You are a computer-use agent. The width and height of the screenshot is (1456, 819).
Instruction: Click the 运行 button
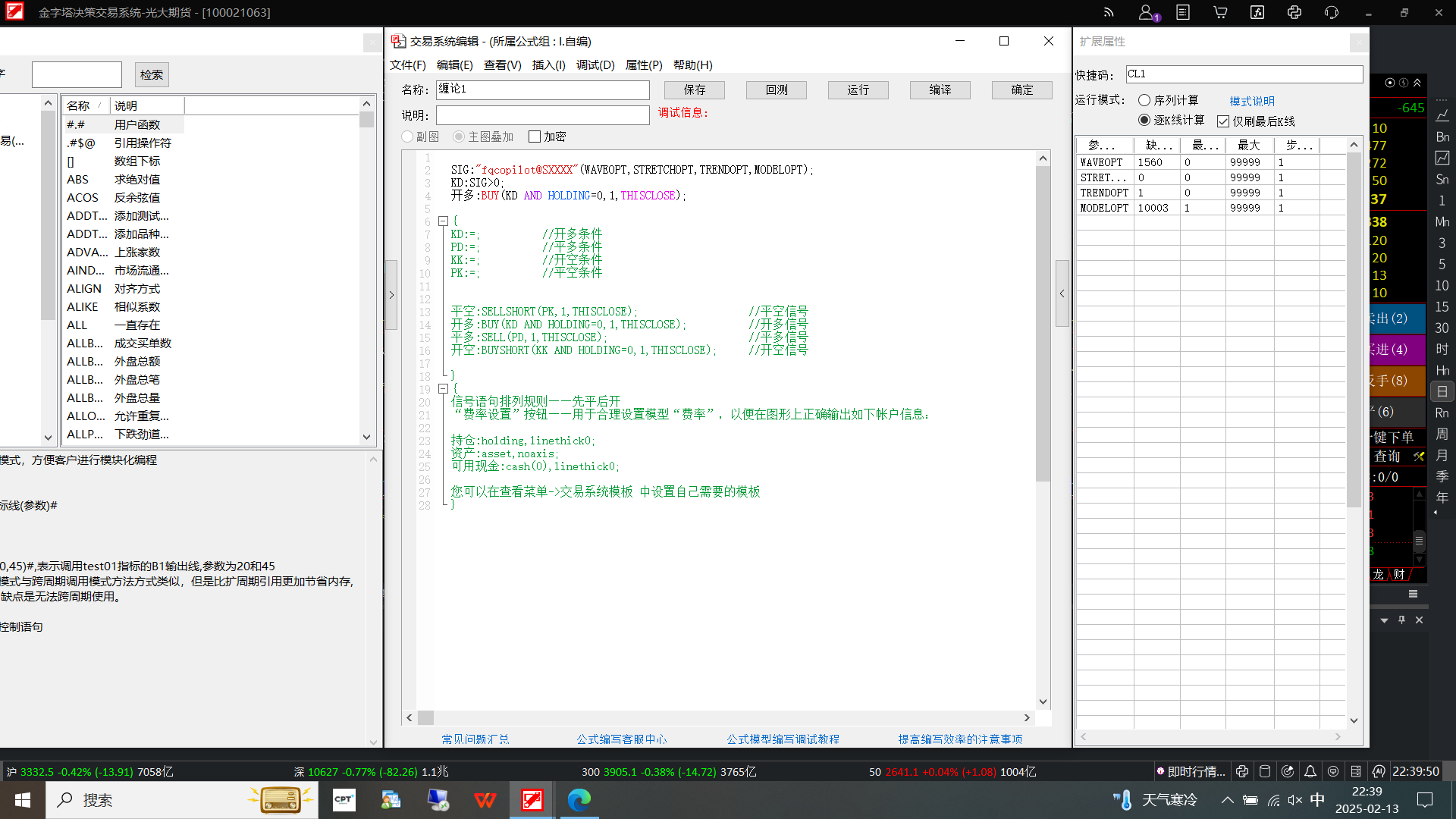858,89
